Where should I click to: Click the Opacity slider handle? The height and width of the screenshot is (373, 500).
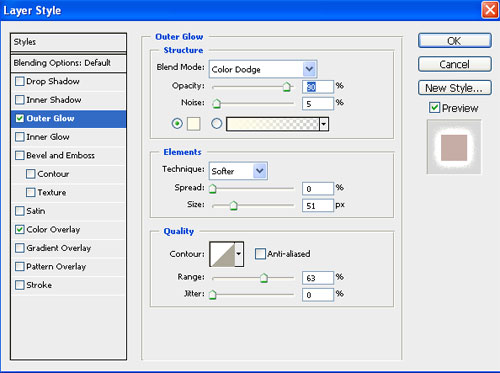[286, 87]
